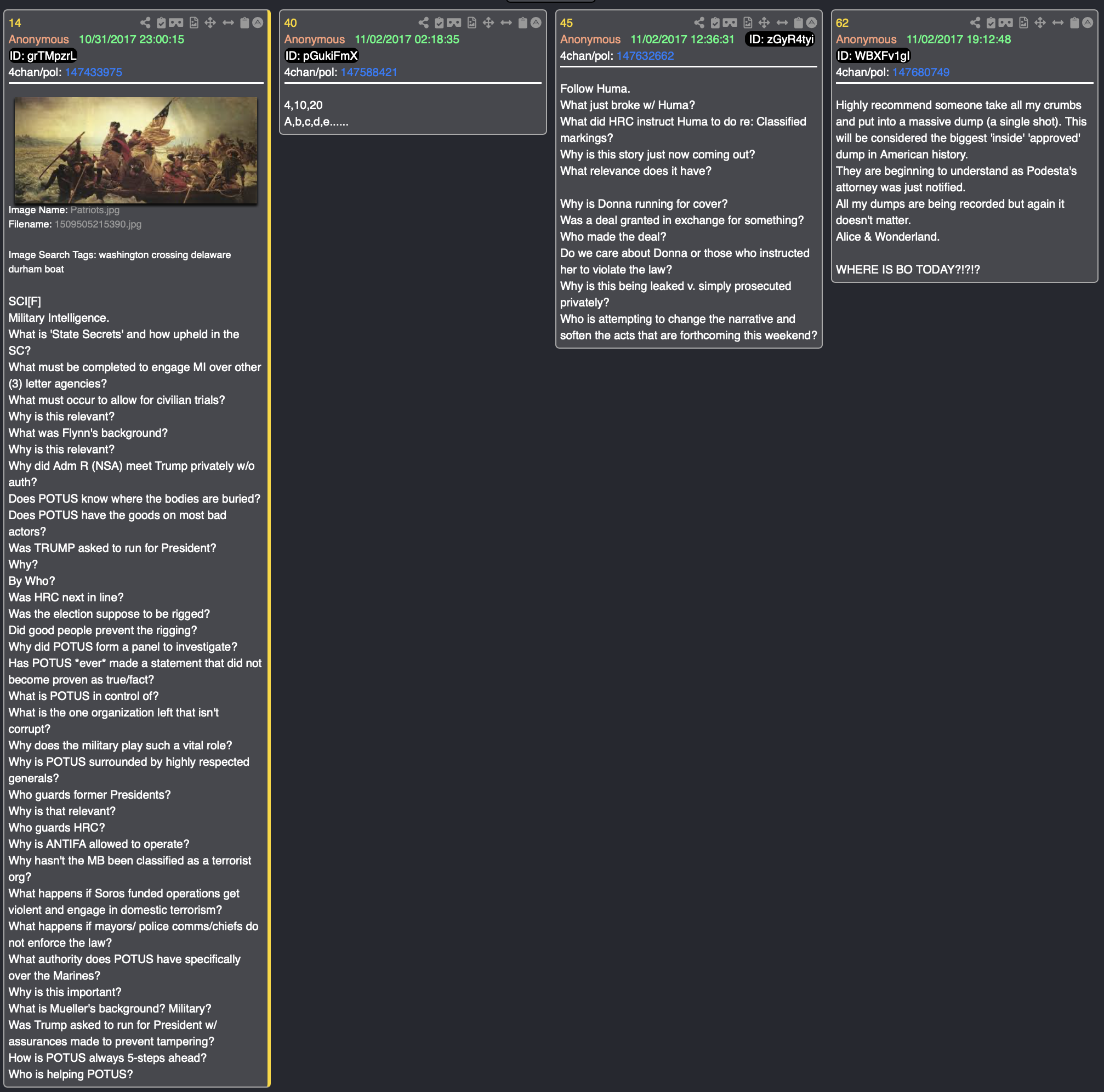Click the horizontal double-arrow icon on post 40
Screen dimensions: 1104x1092
(x=507, y=23)
